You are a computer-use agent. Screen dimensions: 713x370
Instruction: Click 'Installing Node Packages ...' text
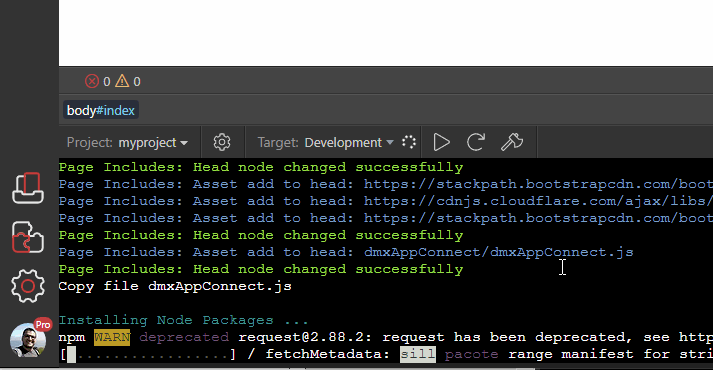pos(184,320)
